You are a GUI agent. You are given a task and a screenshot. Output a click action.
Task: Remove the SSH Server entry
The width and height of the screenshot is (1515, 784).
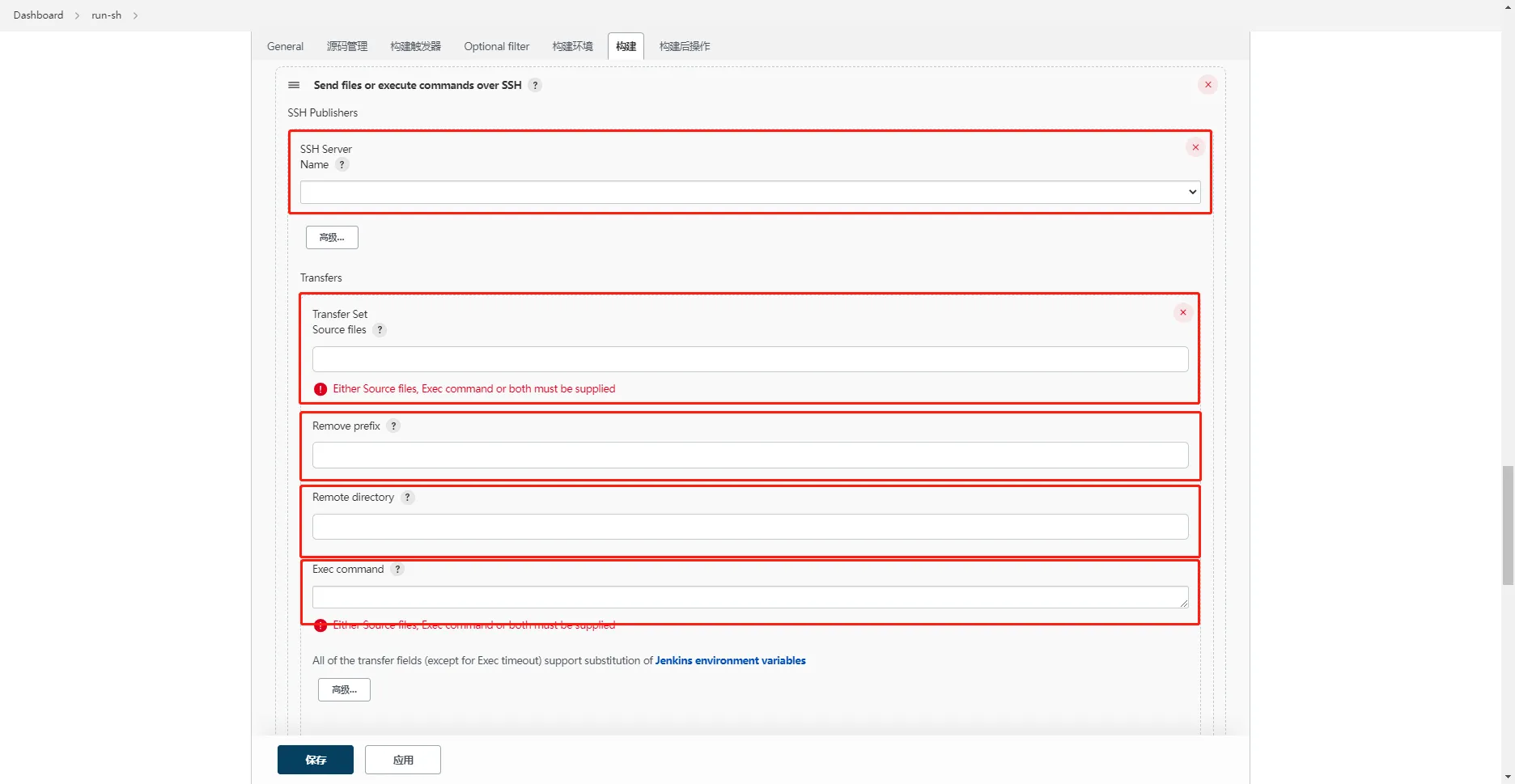tap(1195, 147)
